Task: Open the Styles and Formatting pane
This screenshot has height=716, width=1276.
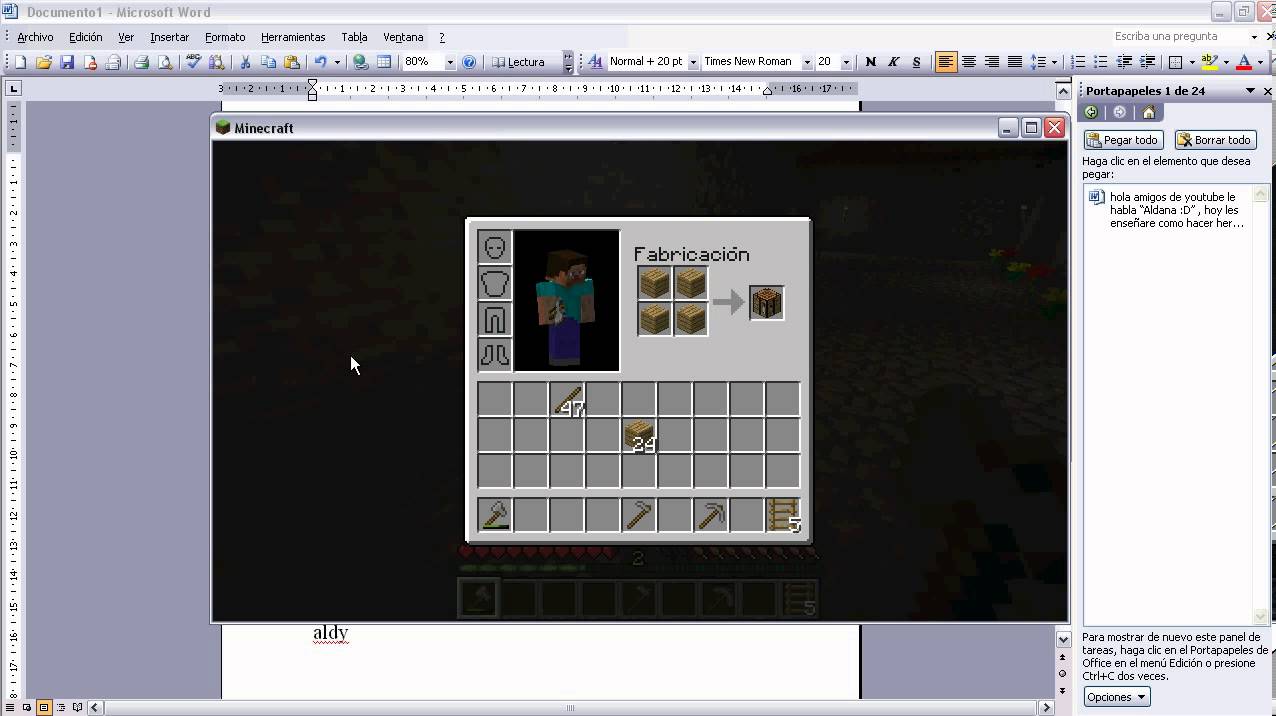Action: coord(595,62)
